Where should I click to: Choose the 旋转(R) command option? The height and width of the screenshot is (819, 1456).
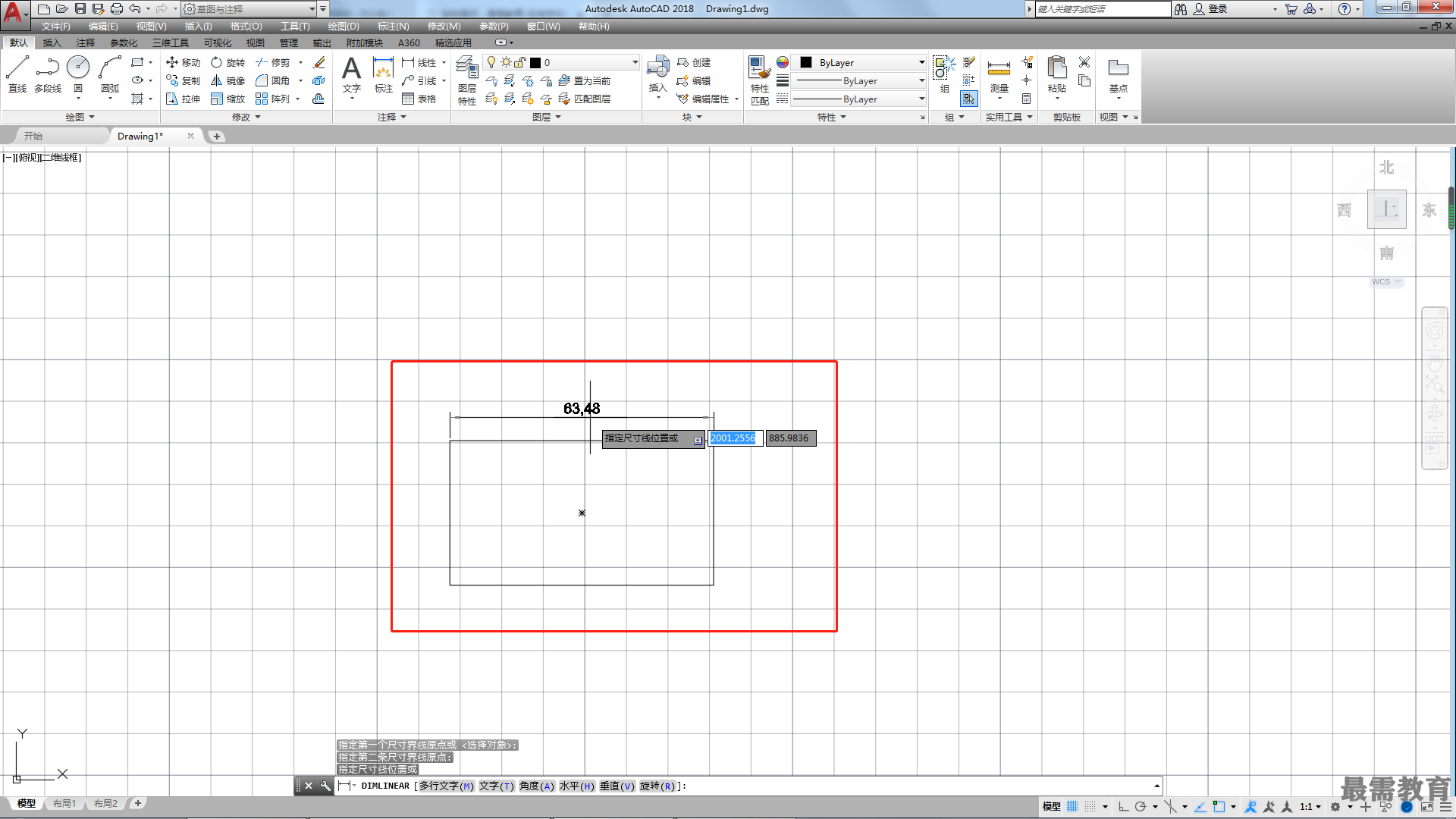point(657,786)
